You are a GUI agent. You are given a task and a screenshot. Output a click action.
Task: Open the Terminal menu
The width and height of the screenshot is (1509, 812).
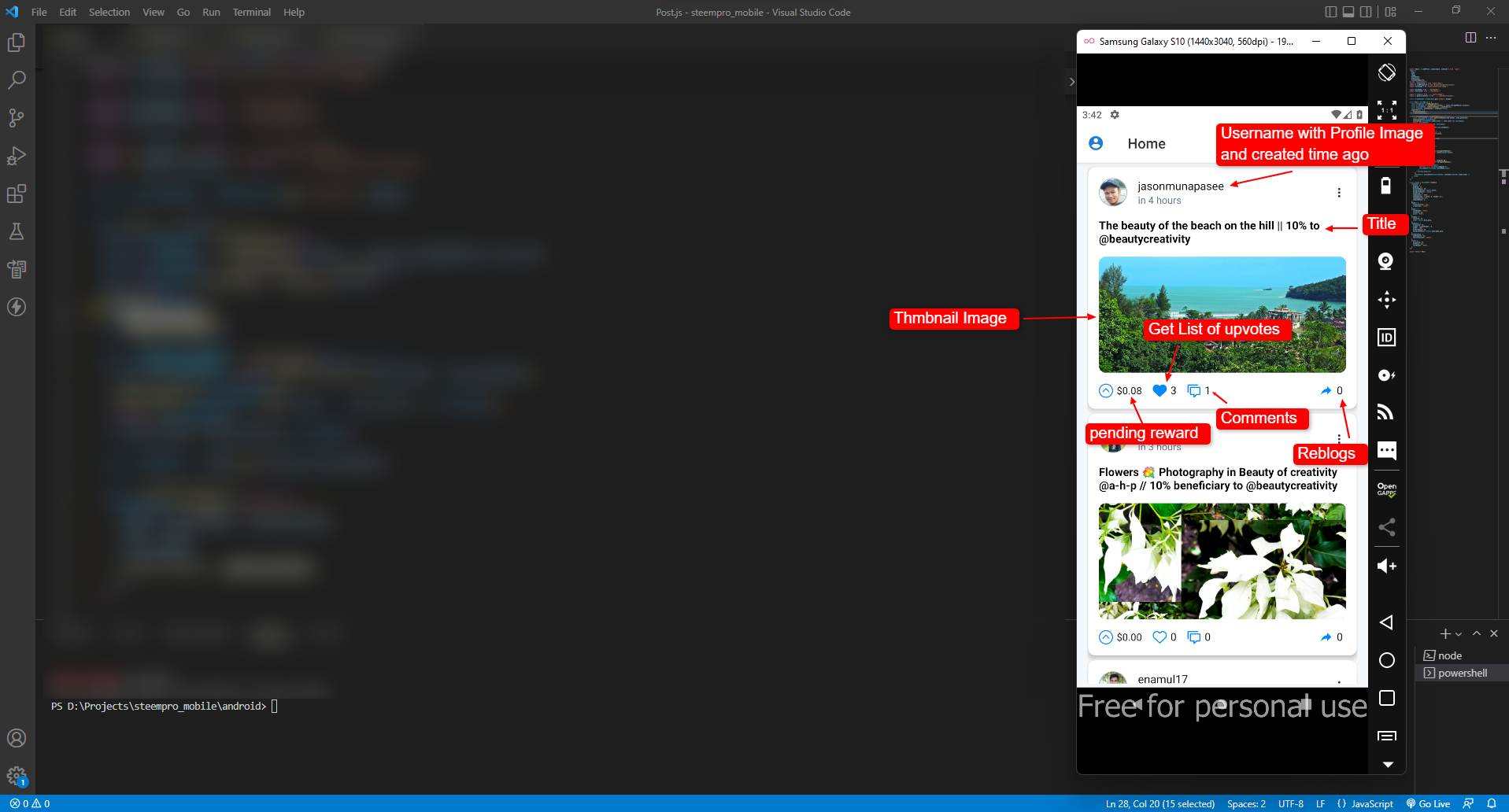[251, 12]
